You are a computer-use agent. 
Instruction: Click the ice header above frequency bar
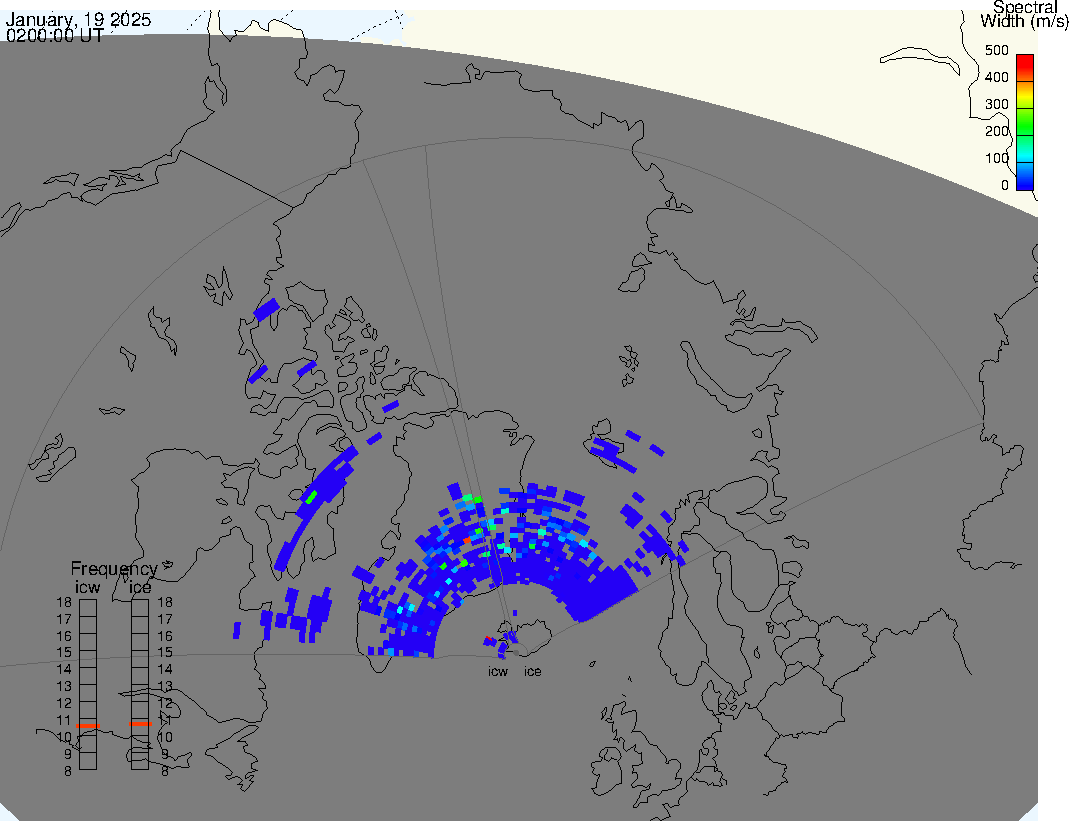tap(140, 587)
